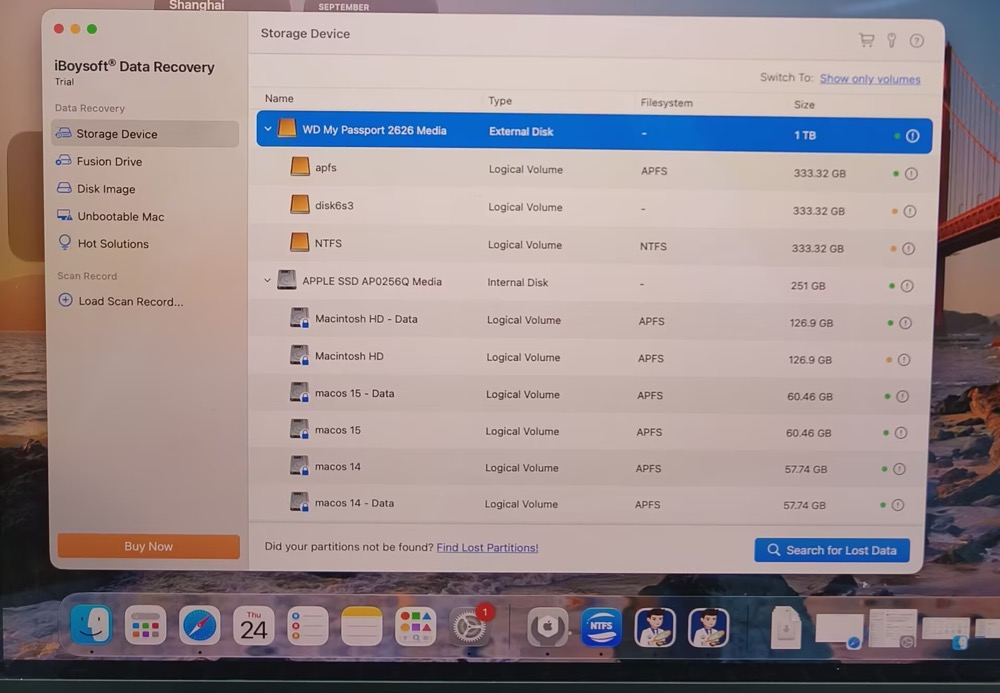Open Calendar showing 24 in the Dock

click(x=253, y=626)
